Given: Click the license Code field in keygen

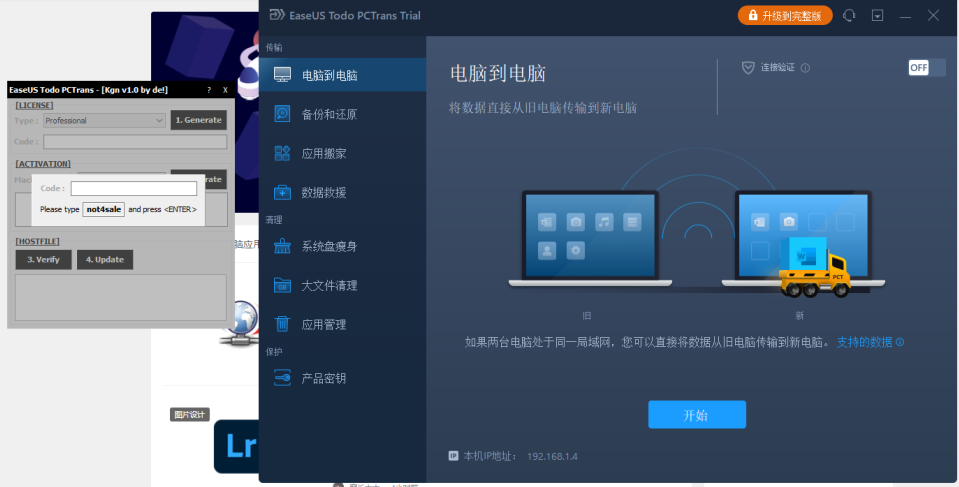Looking at the screenshot, I should pyautogui.click(x=135, y=142).
